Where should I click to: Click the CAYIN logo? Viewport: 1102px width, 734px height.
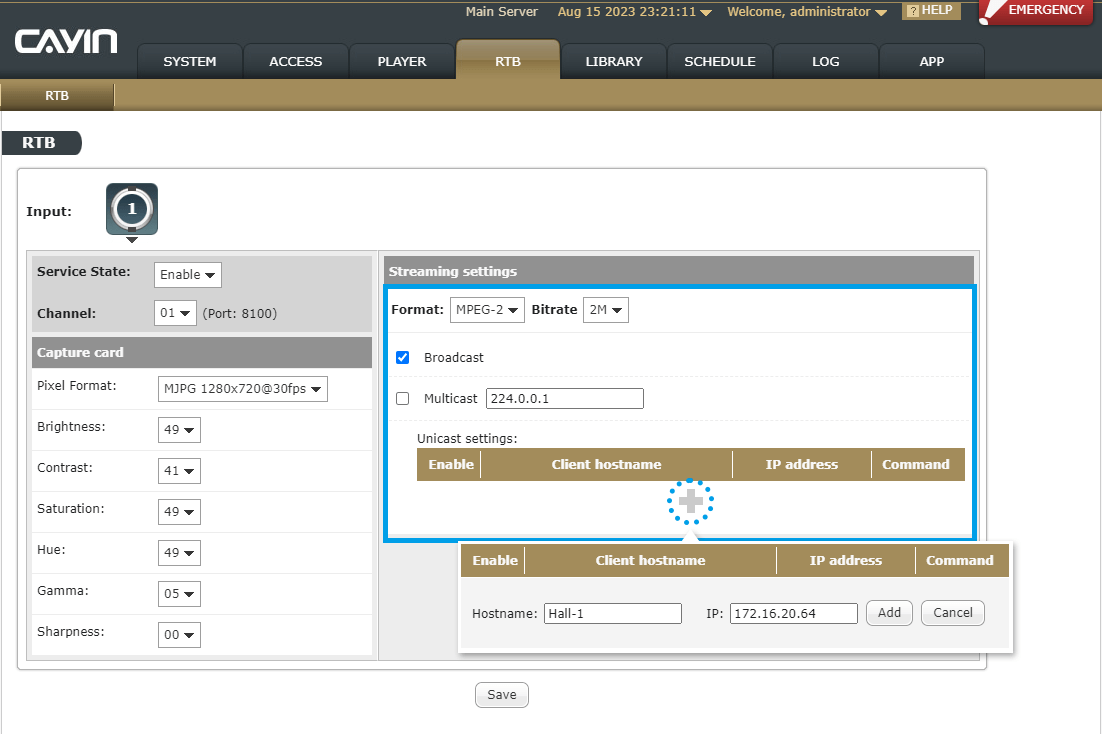pos(66,41)
